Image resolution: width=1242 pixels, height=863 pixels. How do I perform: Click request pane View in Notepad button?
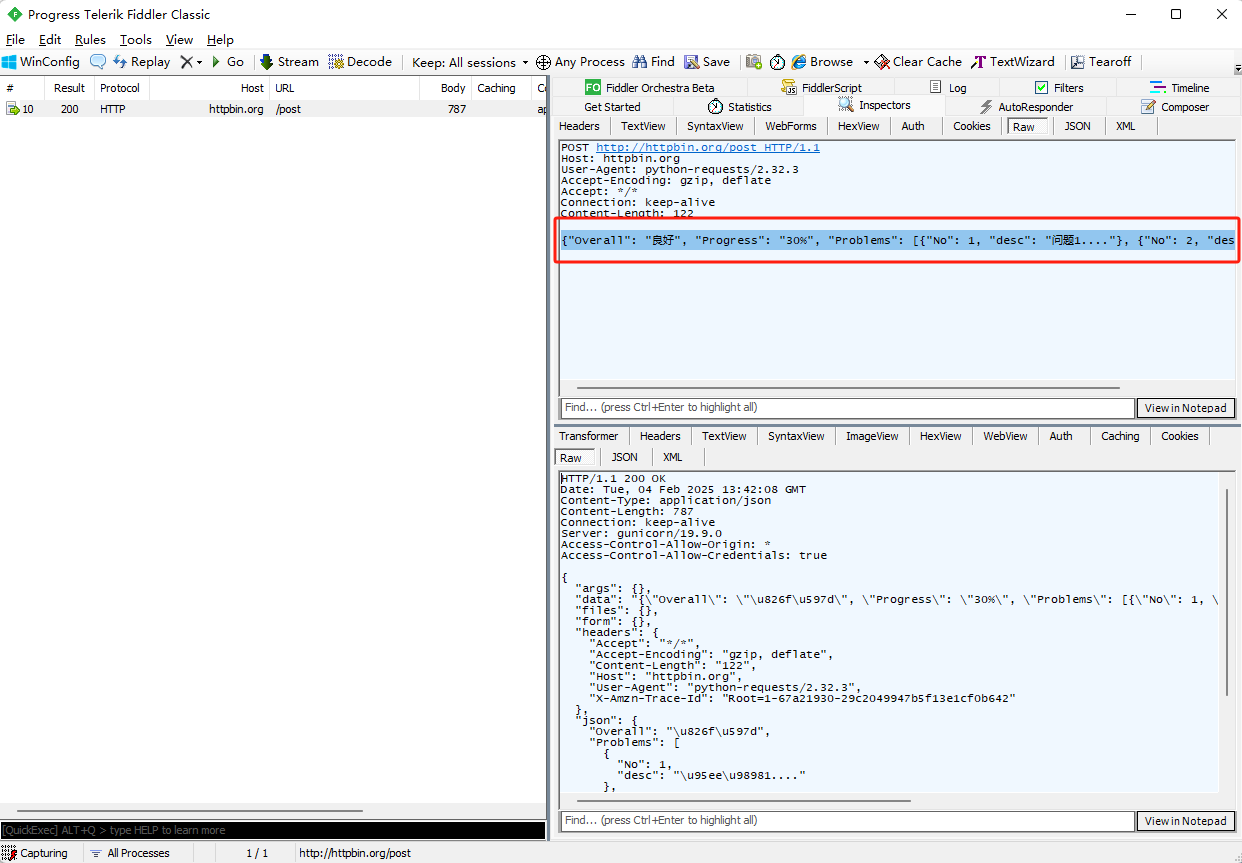(1185, 408)
